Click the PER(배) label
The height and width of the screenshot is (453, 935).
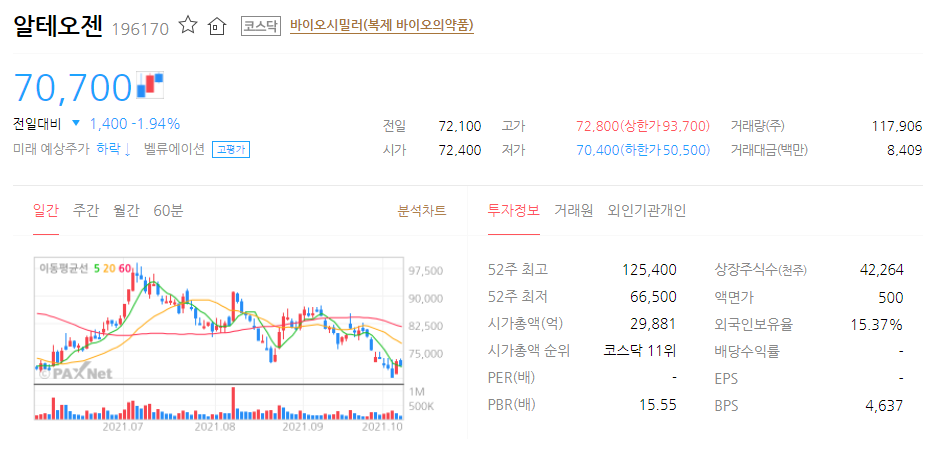click(x=511, y=378)
